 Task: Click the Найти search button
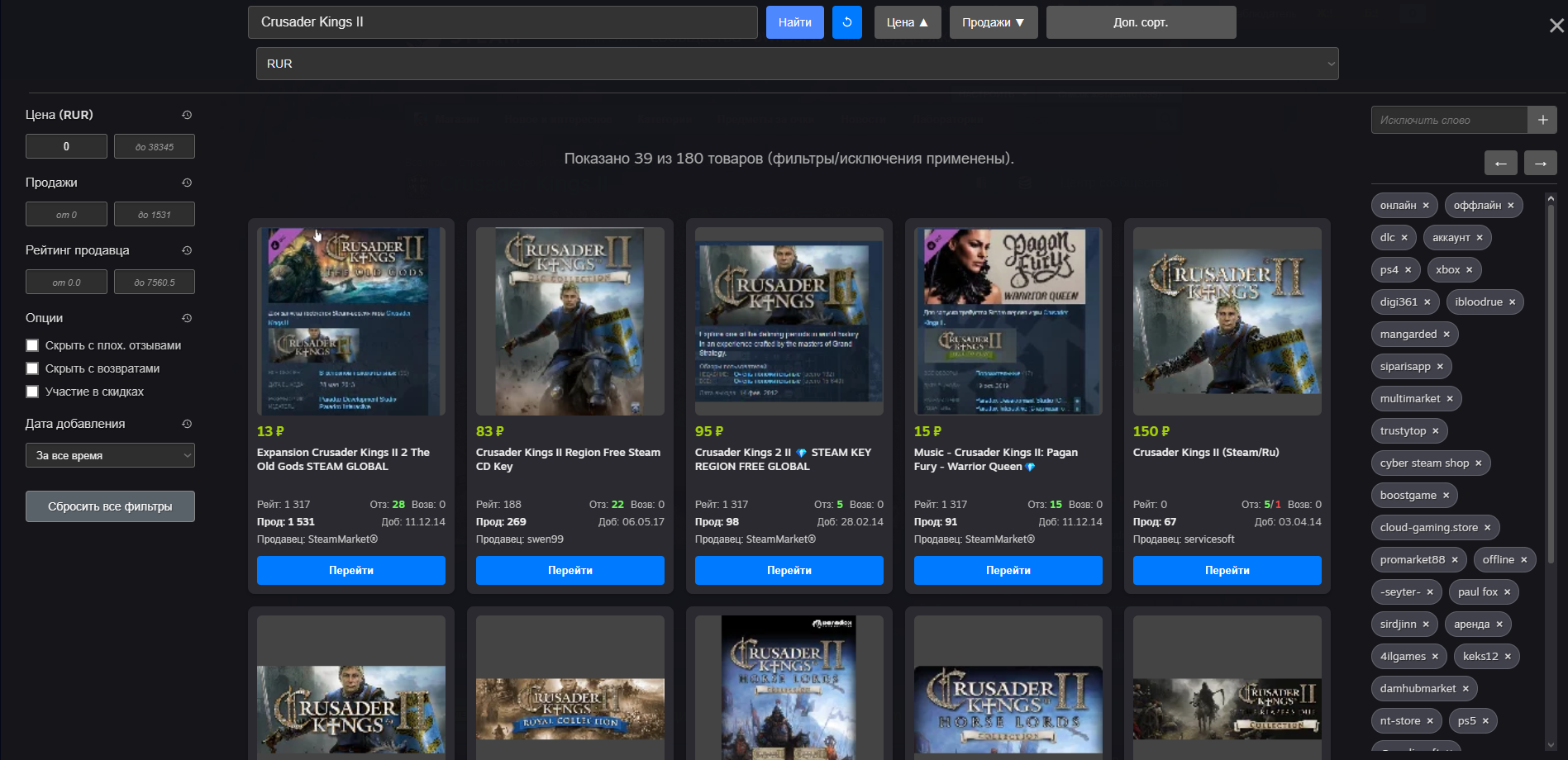click(x=795, y=22)
